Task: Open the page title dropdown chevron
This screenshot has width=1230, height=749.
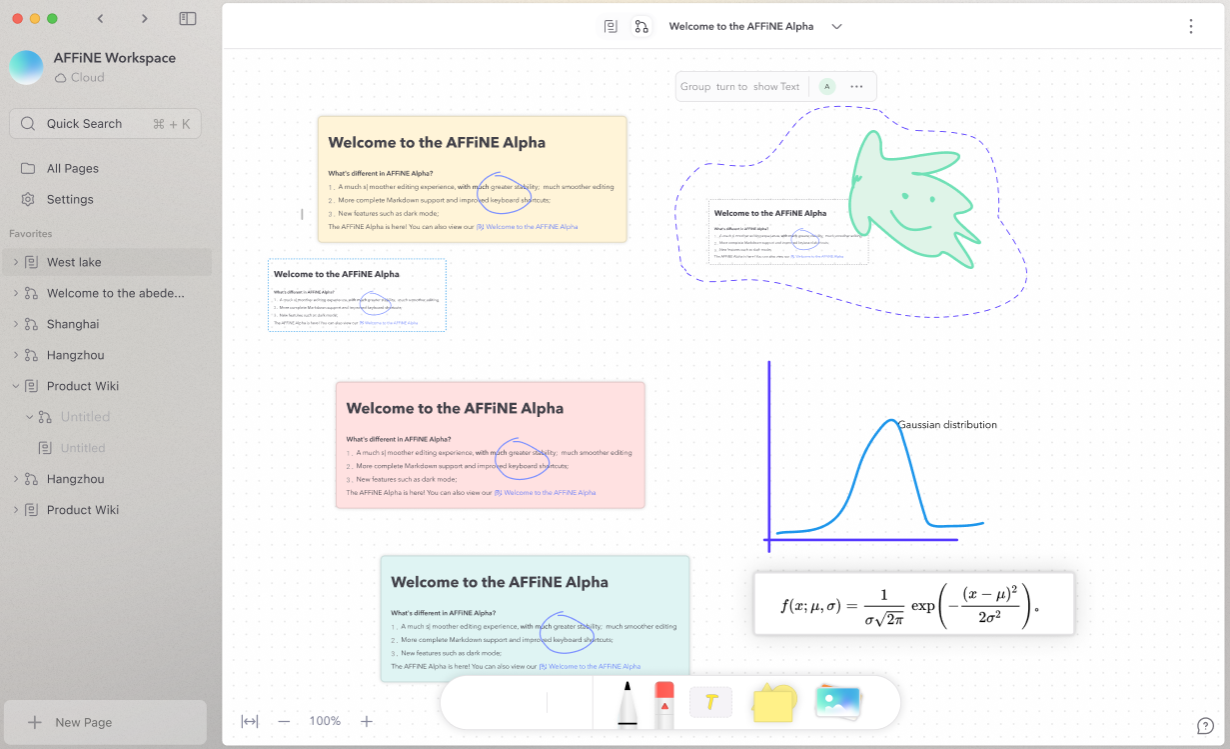Action: pos(837,26)
